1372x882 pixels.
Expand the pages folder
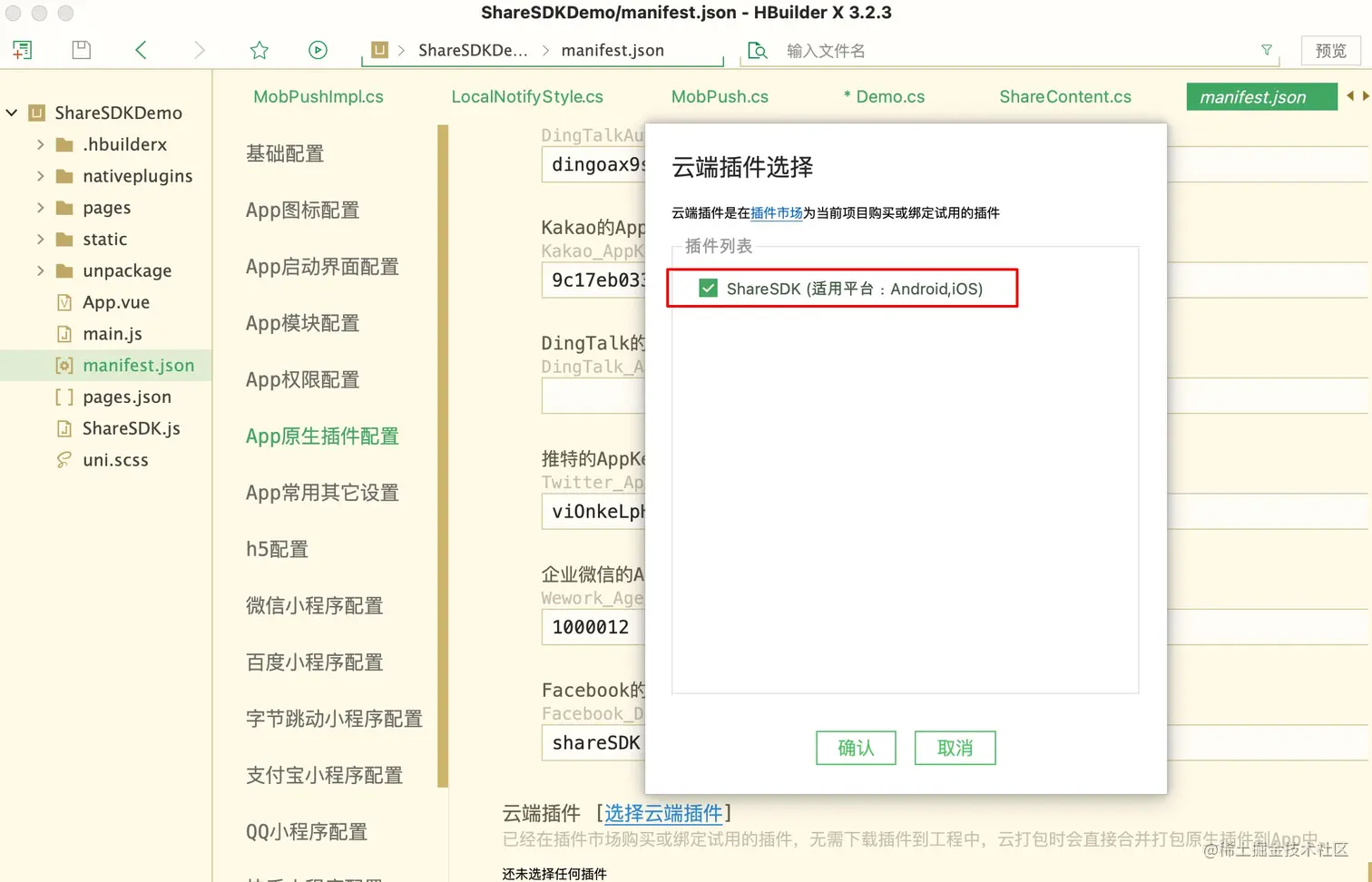[40, 208]
